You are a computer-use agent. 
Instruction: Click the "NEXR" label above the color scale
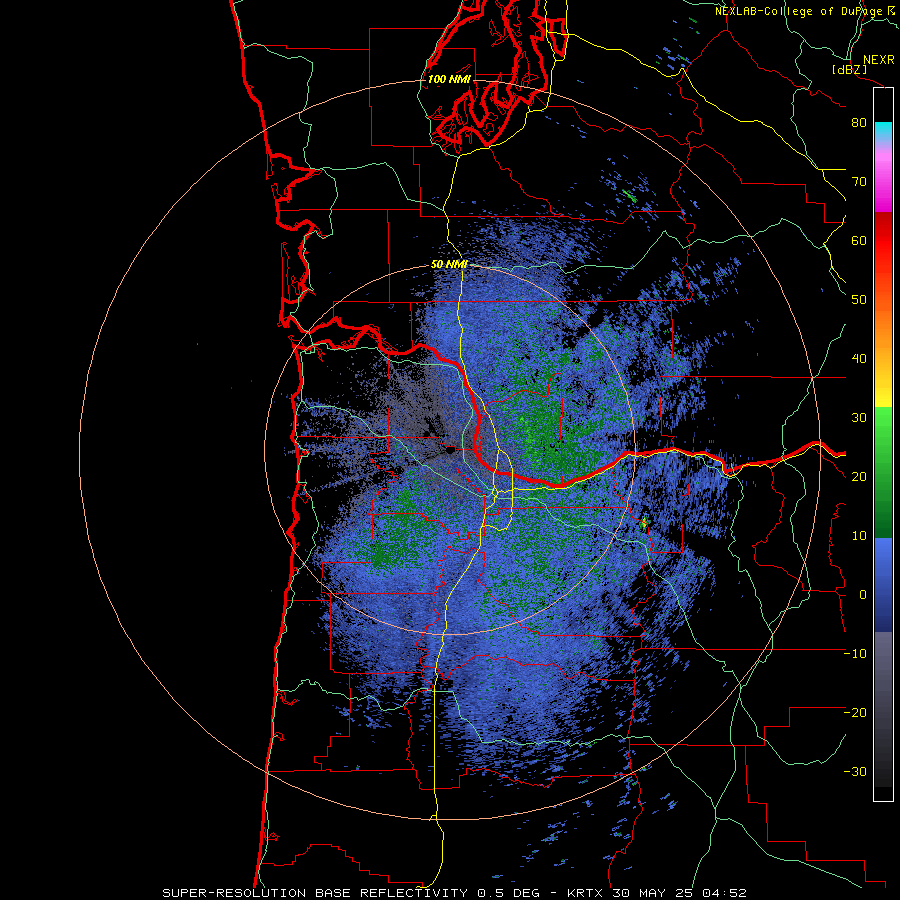[878, 60]
